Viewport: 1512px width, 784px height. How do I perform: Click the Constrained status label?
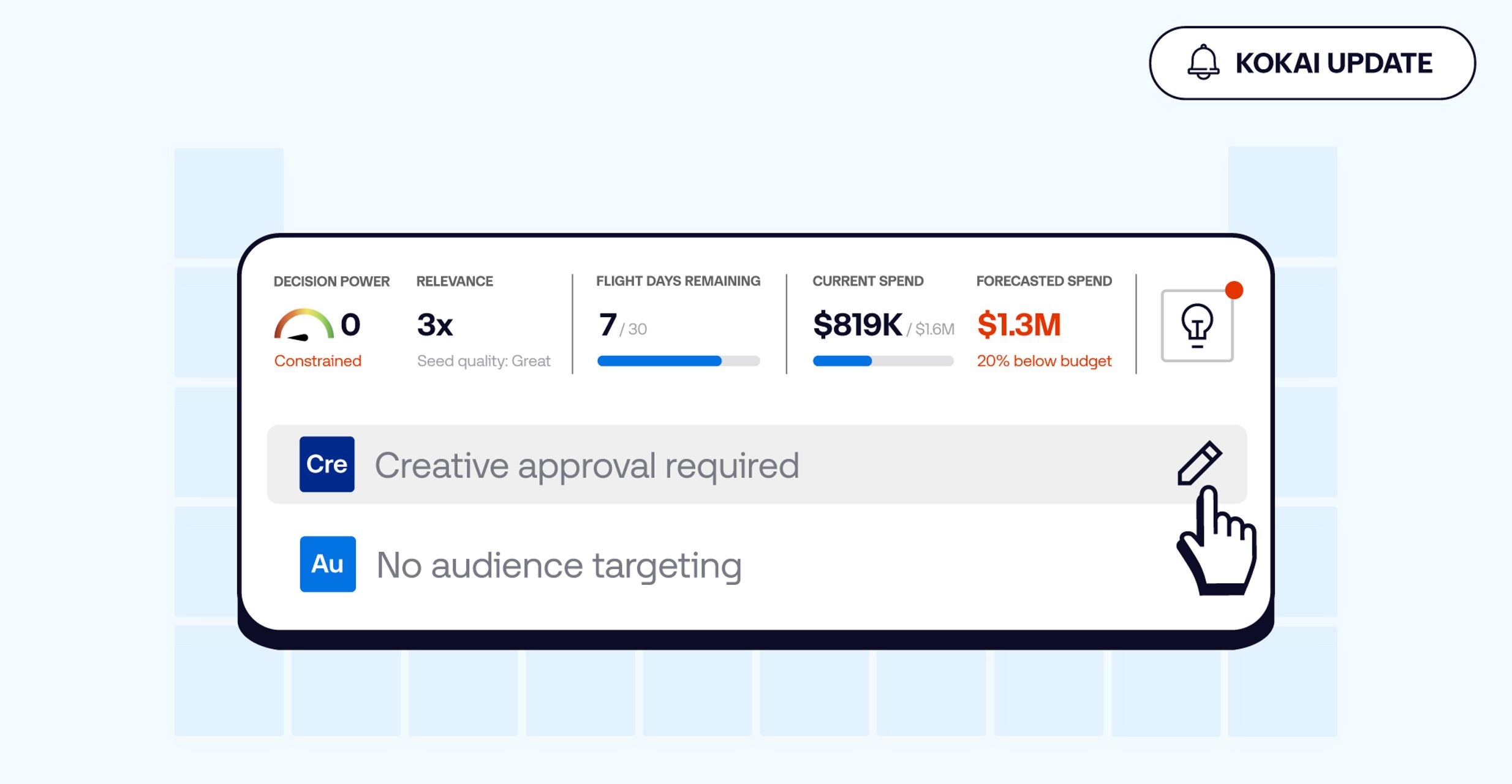[x=318, y=361]
